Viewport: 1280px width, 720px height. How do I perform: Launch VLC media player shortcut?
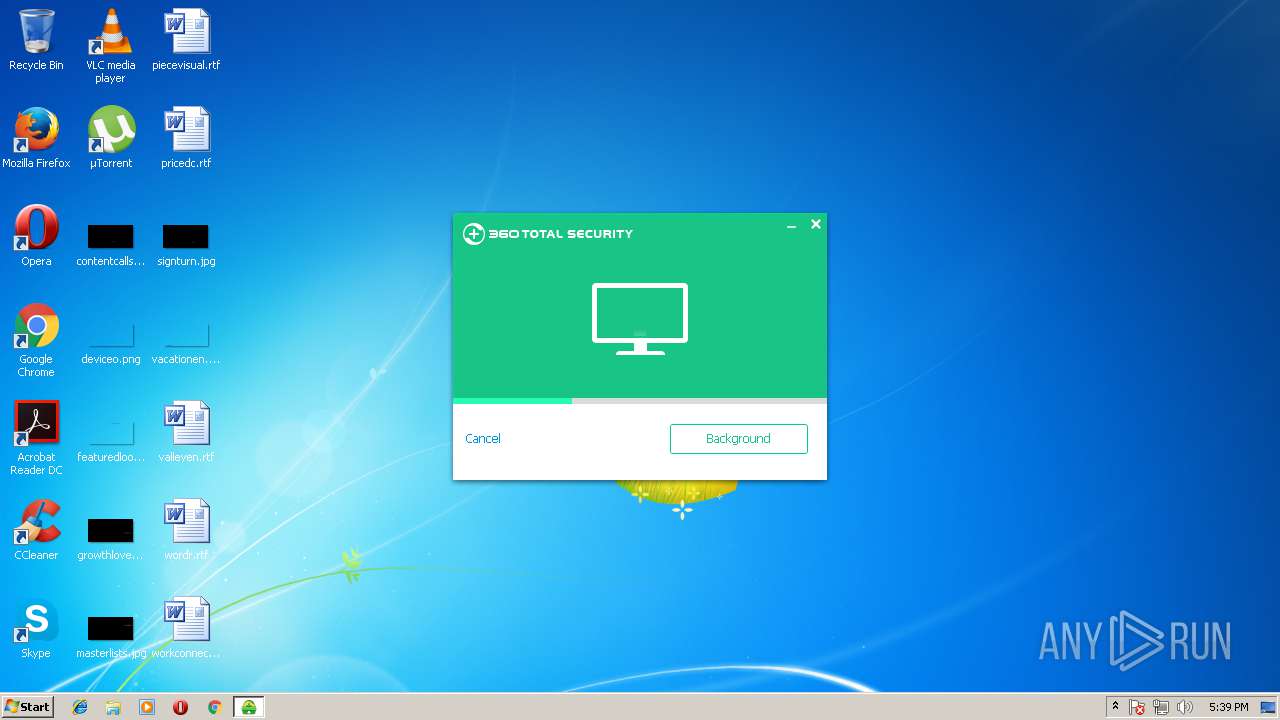[x=110, y=45]
